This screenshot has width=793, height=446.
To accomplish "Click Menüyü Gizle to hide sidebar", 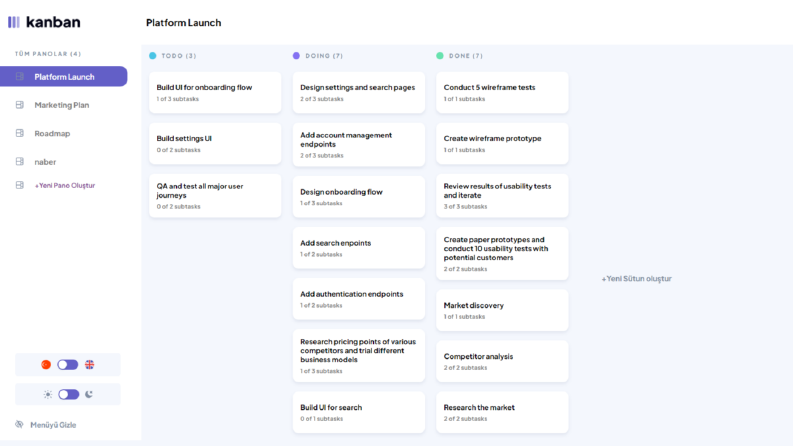I will coord(53,425).
